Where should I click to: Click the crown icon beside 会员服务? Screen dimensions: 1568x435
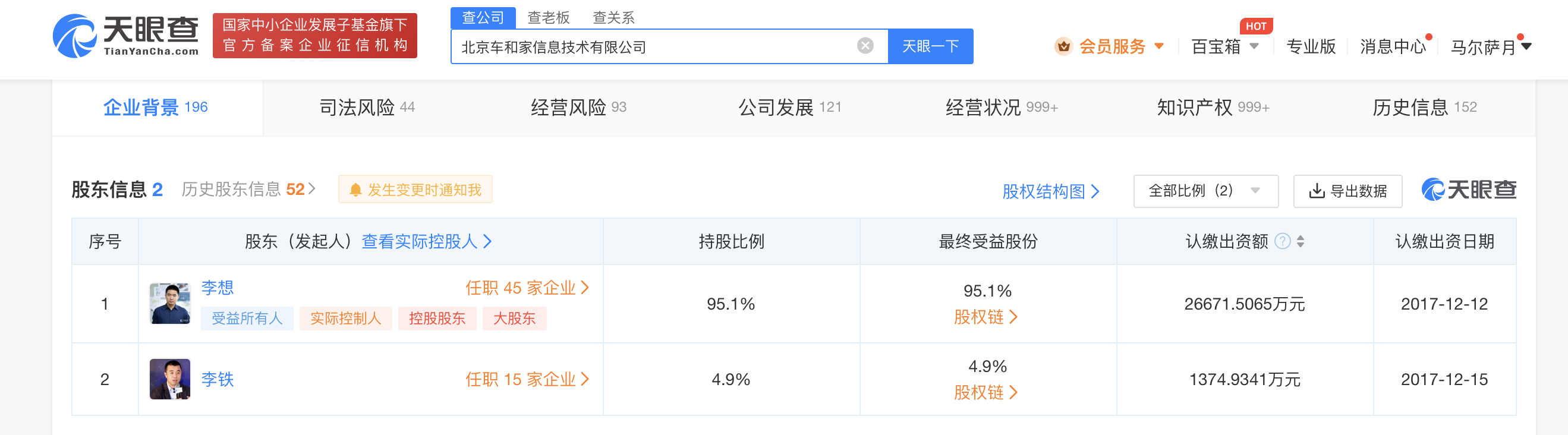click(x=1063, y=46)
